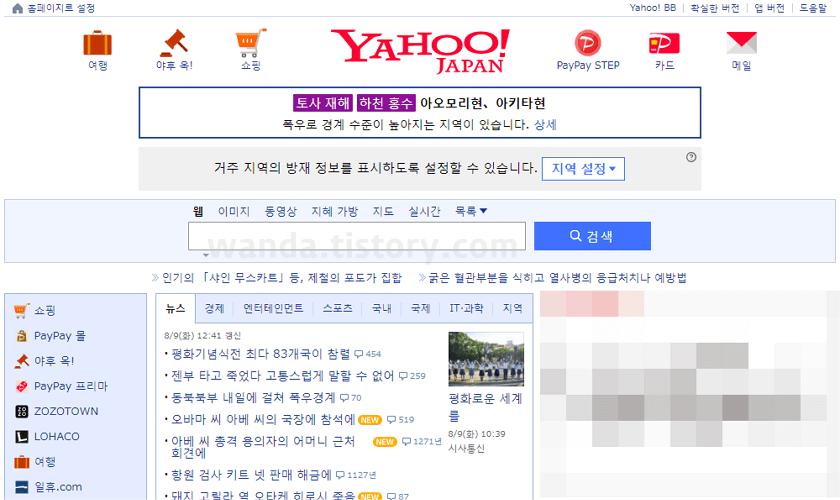840x500 pixels.
Task: Switch to the 스포츠 news tab
Action: coord(337,308)
